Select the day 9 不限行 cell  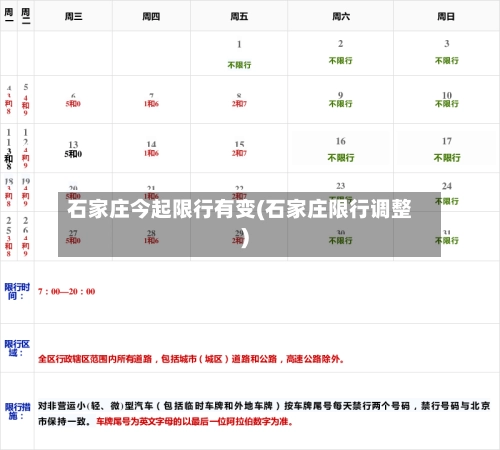340,100
